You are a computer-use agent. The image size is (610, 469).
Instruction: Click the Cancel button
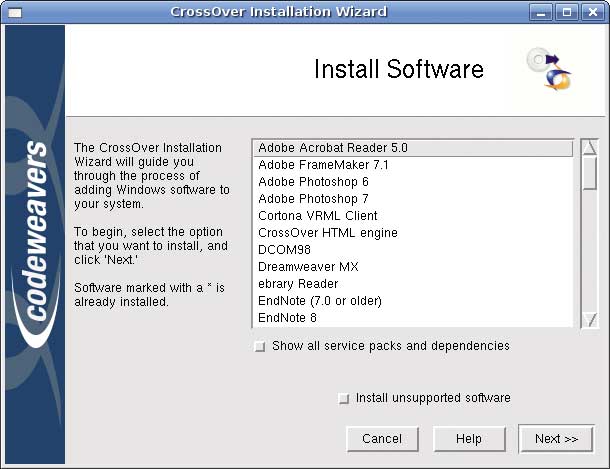[x=382, y=439]
